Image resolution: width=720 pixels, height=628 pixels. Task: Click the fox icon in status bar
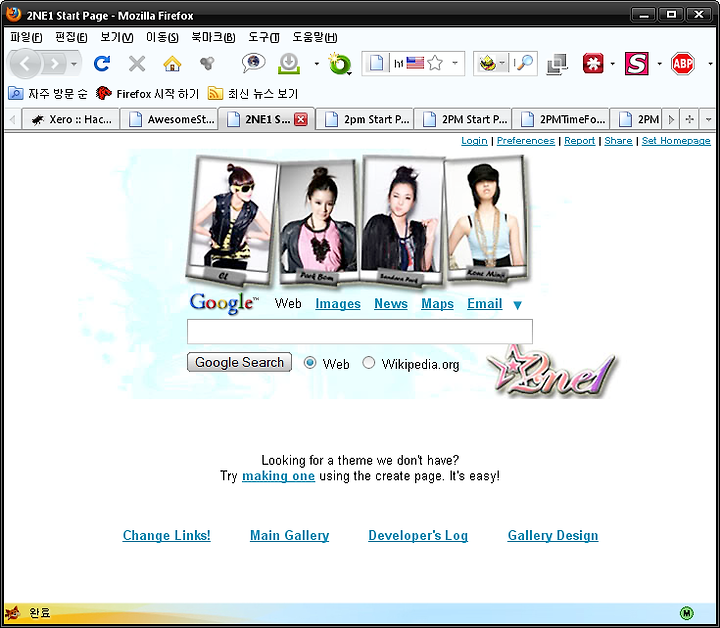click(13, 612)
